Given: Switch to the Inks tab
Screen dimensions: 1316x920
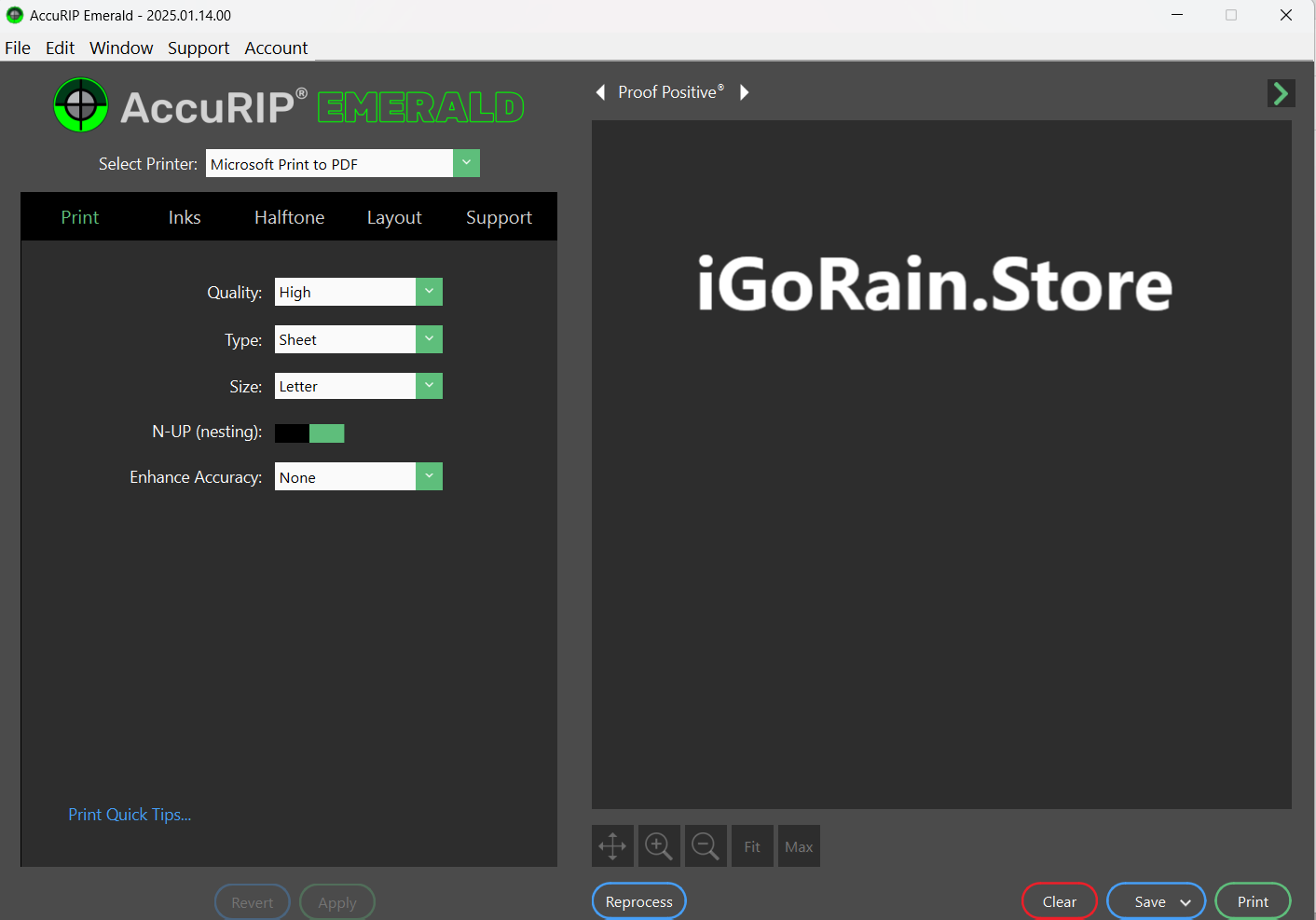Looking at the screenshot, I should pos(185,217).
